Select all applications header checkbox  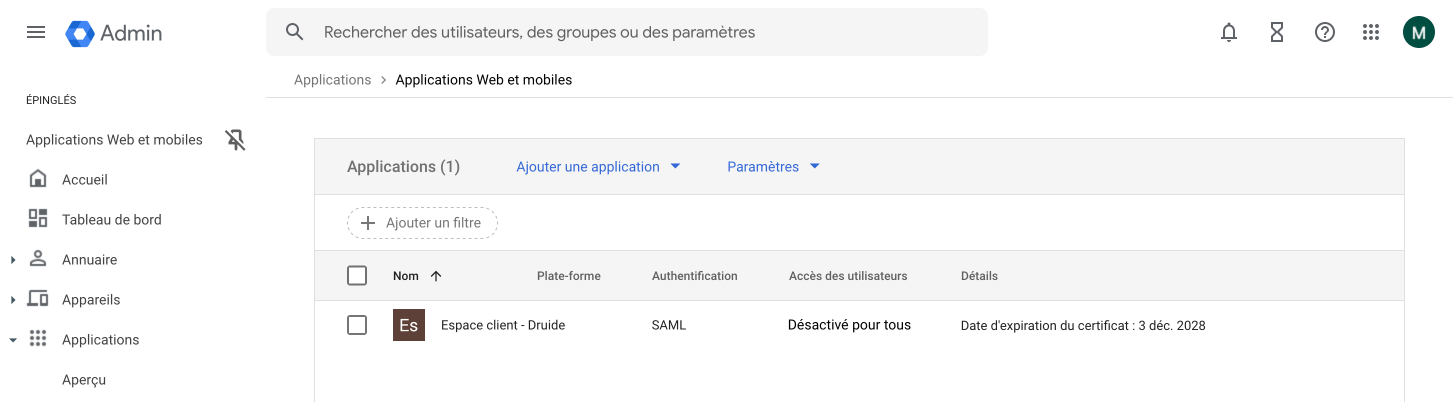tap(357, 276)
